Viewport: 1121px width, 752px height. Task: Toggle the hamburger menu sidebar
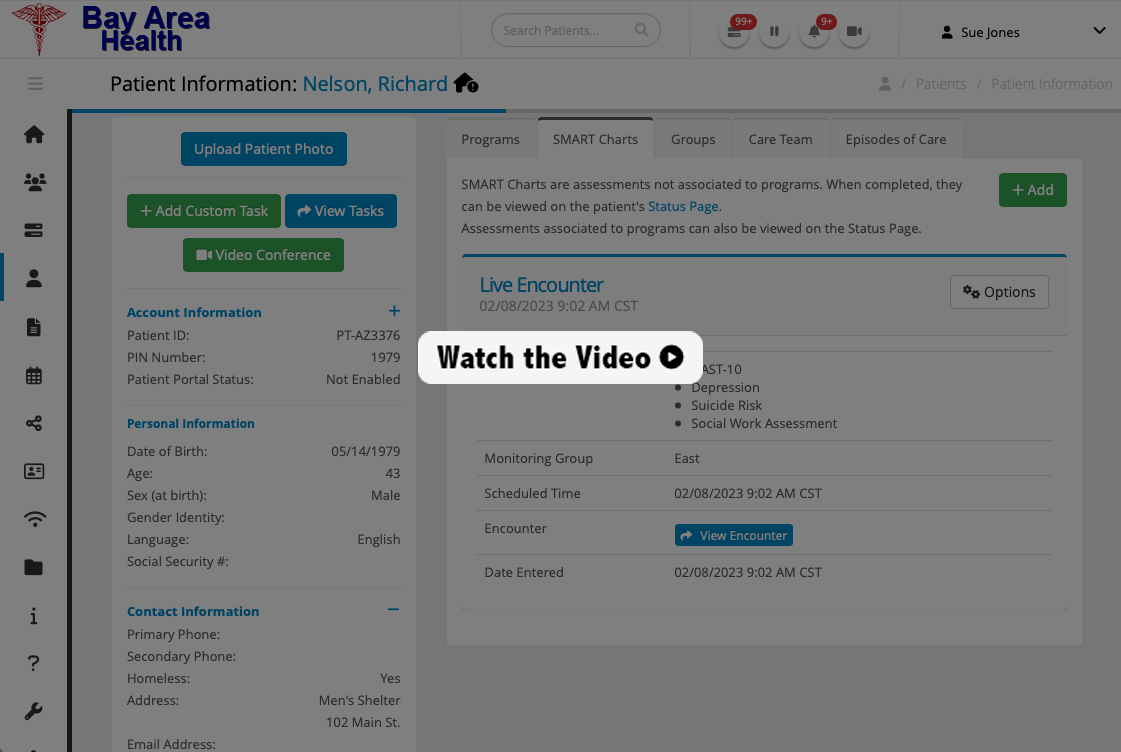point(35,84)
